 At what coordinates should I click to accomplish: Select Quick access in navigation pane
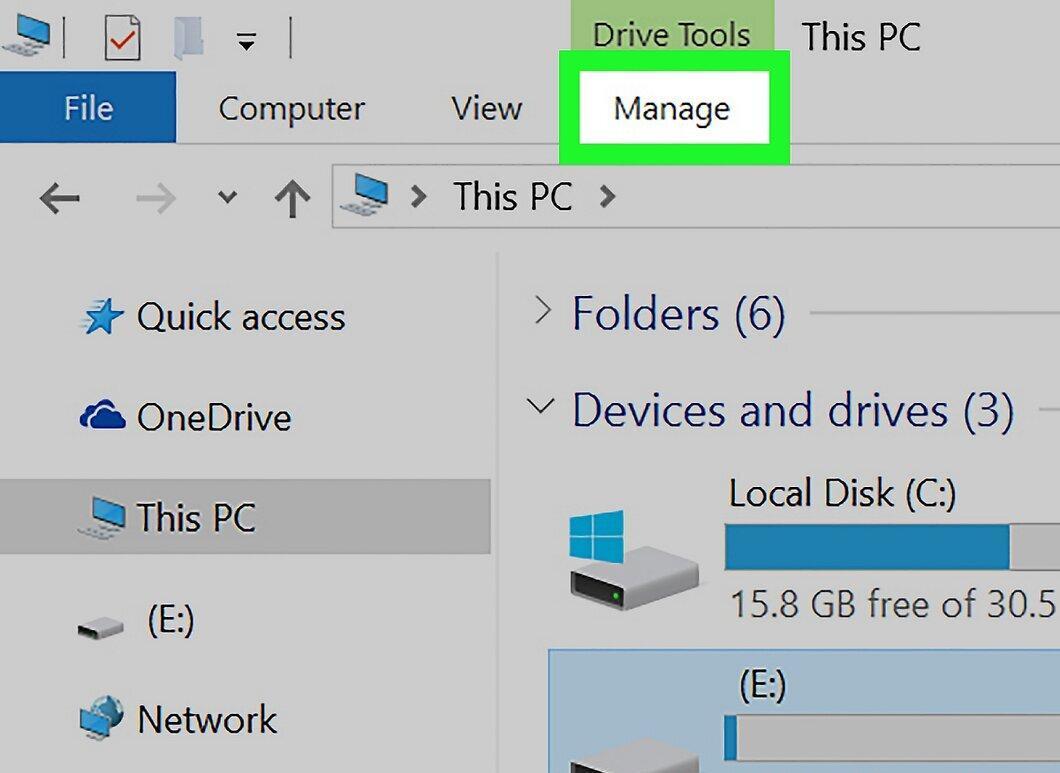click(x=212, y=317)
